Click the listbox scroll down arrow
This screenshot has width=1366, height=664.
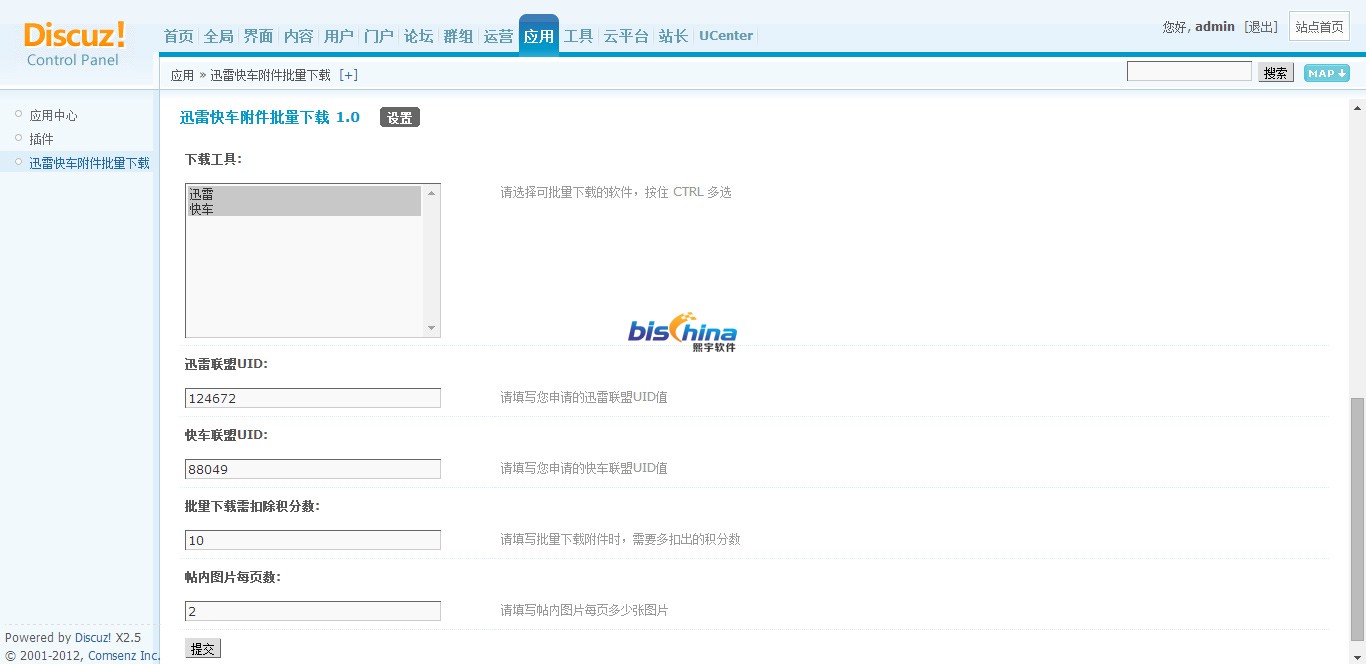coord(431,328)
